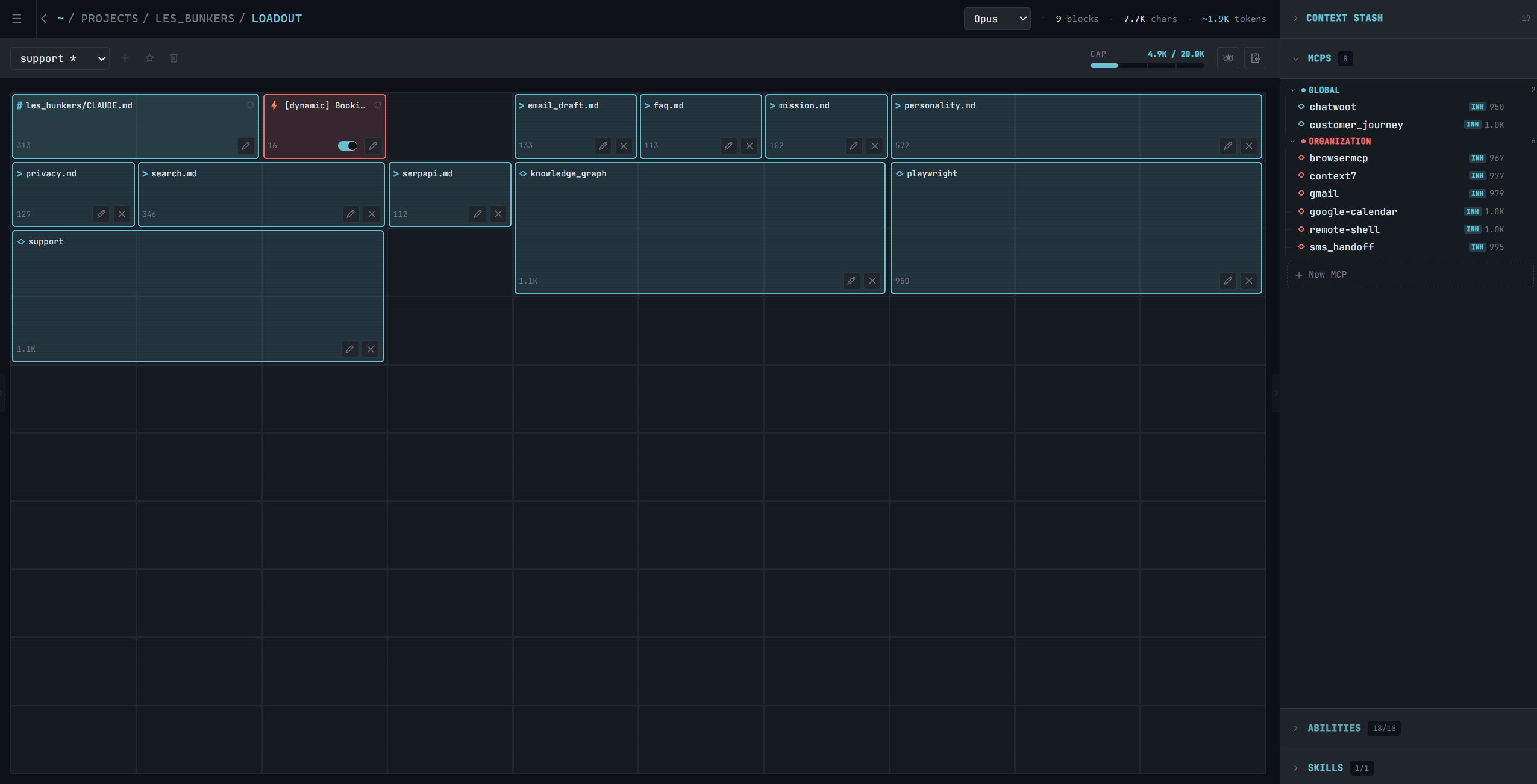Select google-calendar in MCP list
This screenshot has height=784, width=1537.
pyautogui.click(x=1353, y=211)
